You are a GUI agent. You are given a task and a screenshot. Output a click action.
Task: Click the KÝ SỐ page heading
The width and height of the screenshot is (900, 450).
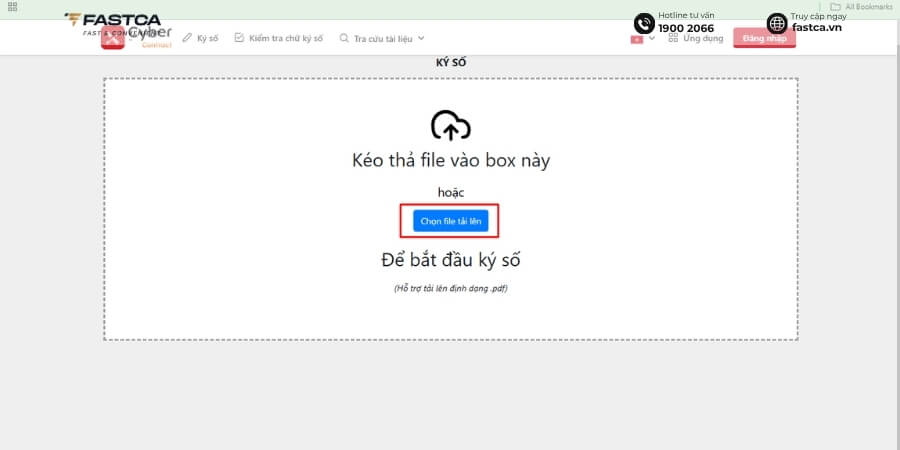(x=451, y=63)
